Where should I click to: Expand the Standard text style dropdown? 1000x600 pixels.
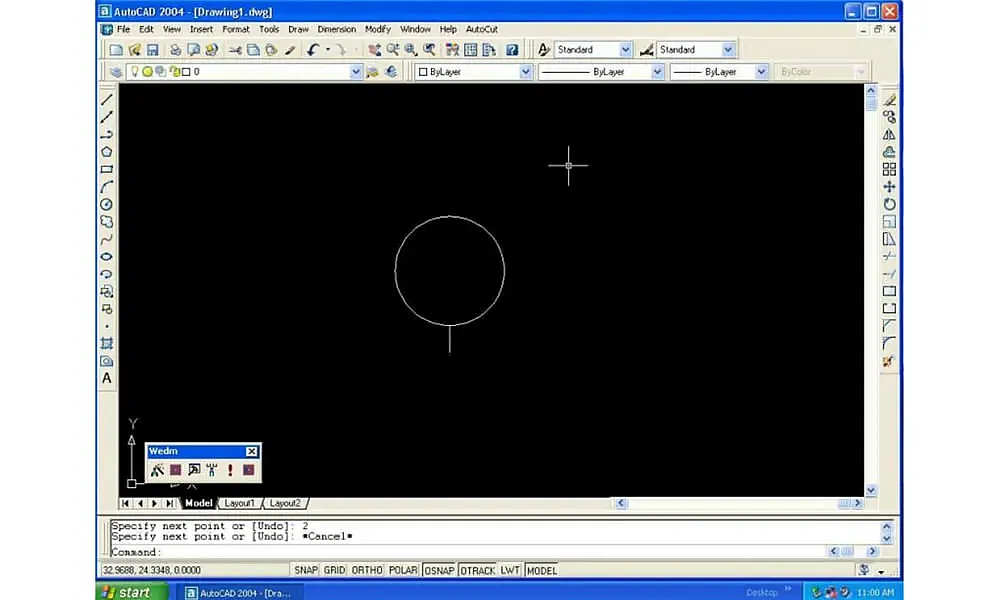[626, 50]
